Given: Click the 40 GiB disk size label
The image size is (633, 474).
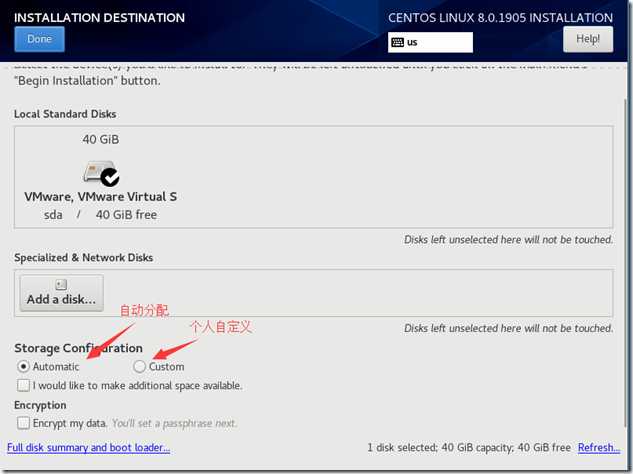Looking at the screenshot, I should (101, 140).
